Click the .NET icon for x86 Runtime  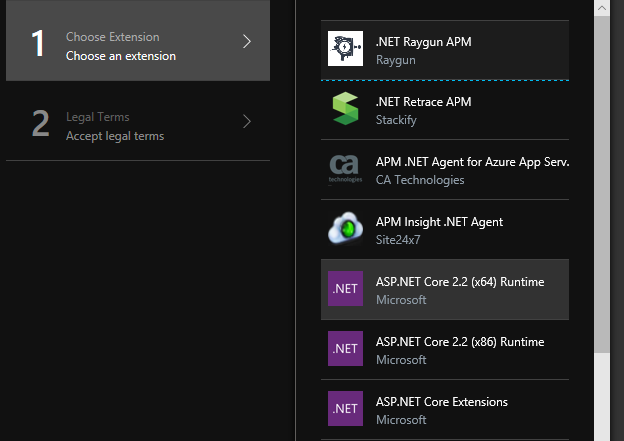tap(345, 349)
